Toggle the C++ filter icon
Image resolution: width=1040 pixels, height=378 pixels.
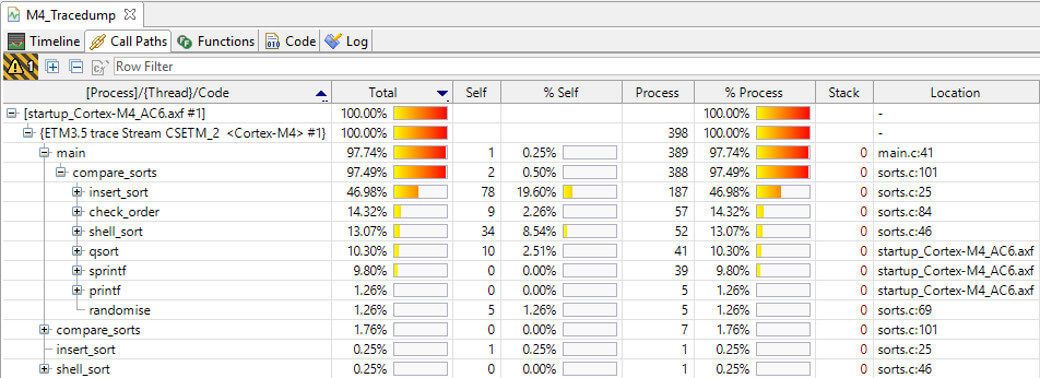(99, 66)
